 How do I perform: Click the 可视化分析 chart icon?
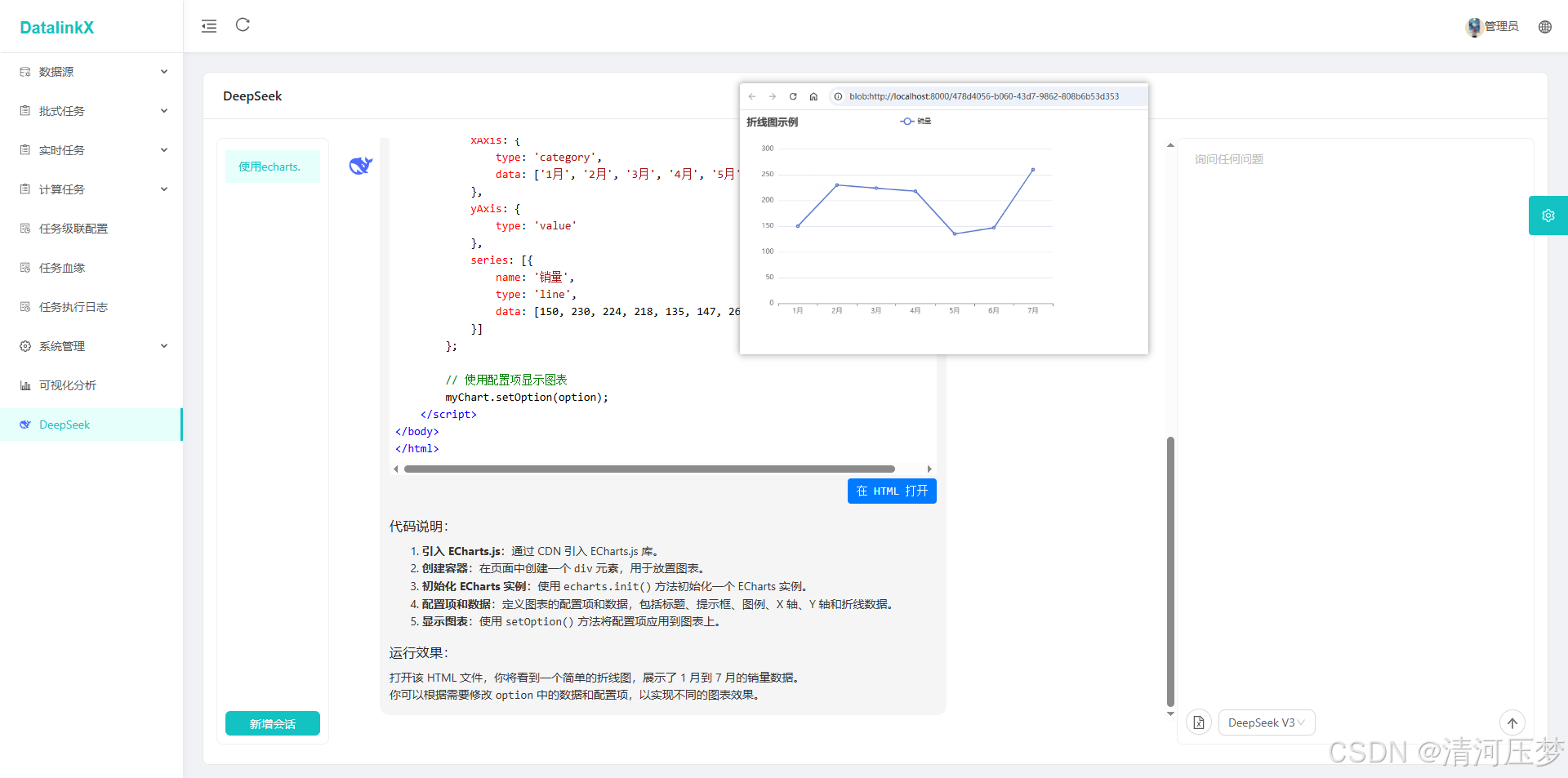pos(25,385)
